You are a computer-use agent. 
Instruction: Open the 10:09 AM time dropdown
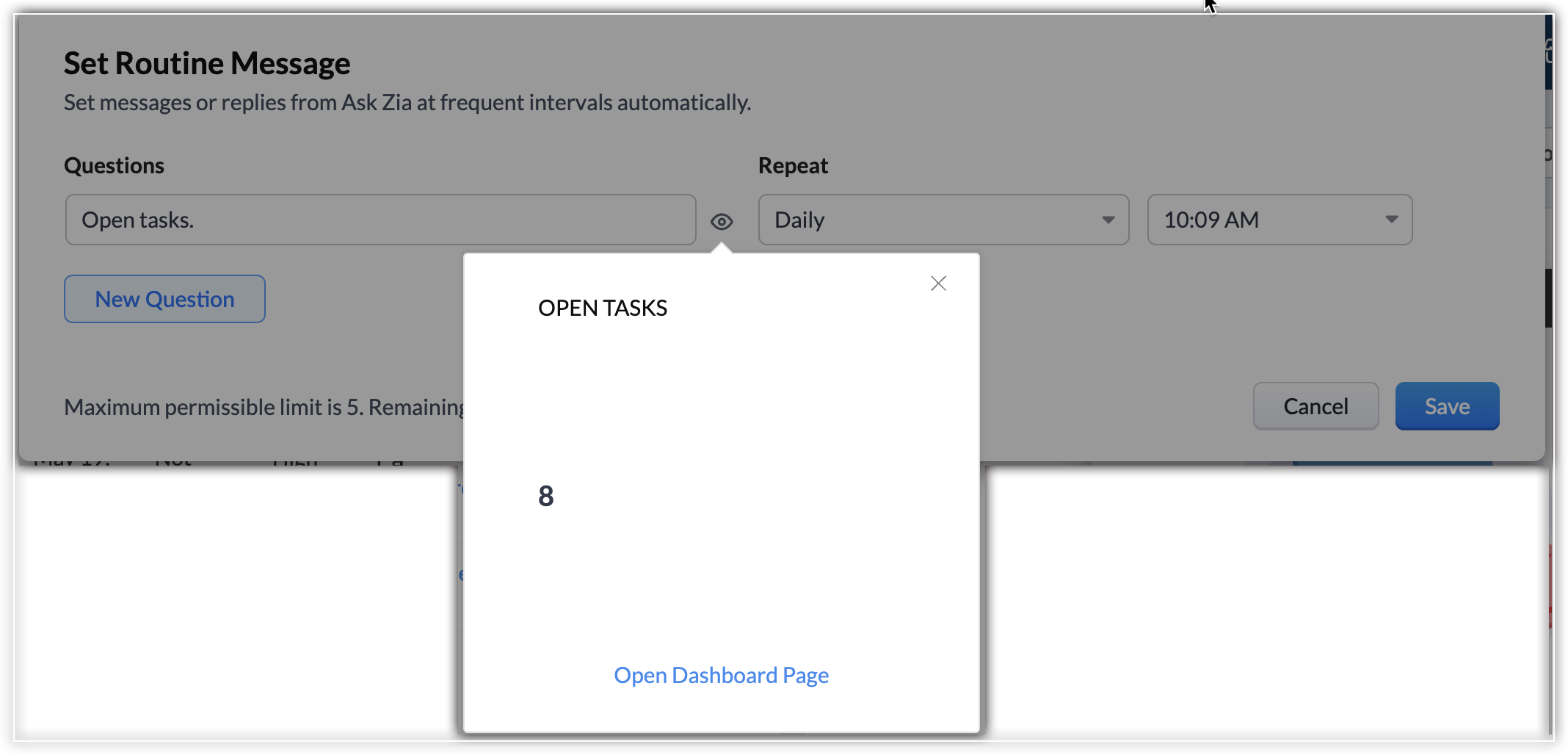coord(1279,220)
